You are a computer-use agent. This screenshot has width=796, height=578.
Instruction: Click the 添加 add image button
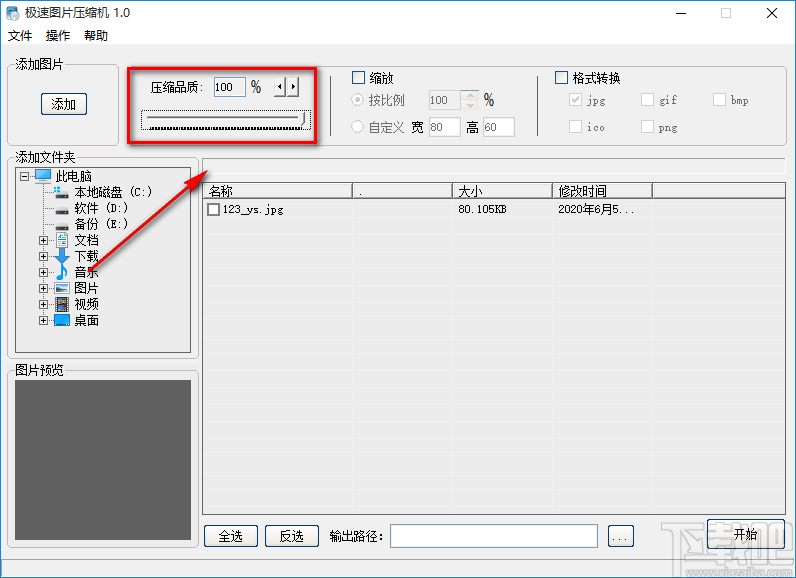[64, 104]
